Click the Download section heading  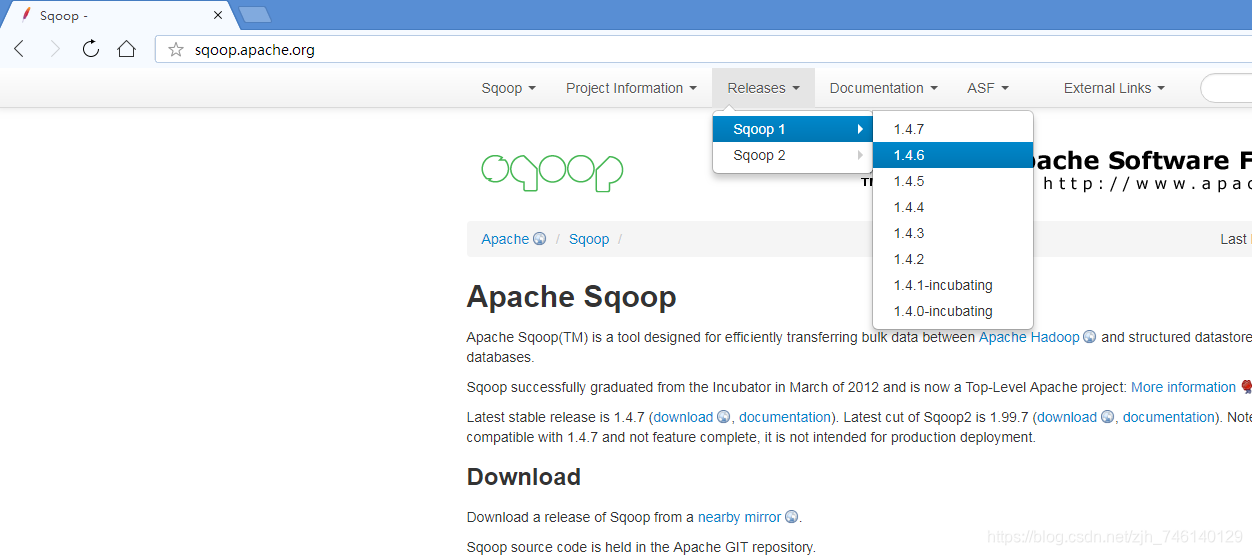pyautogui.click(x=524, y=477)
